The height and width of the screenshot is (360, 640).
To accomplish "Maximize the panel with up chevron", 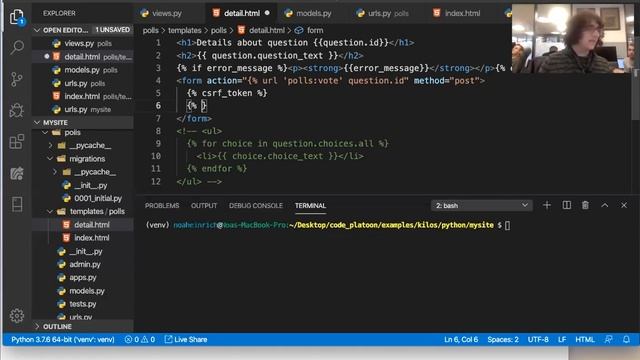I will click(605, 205).
